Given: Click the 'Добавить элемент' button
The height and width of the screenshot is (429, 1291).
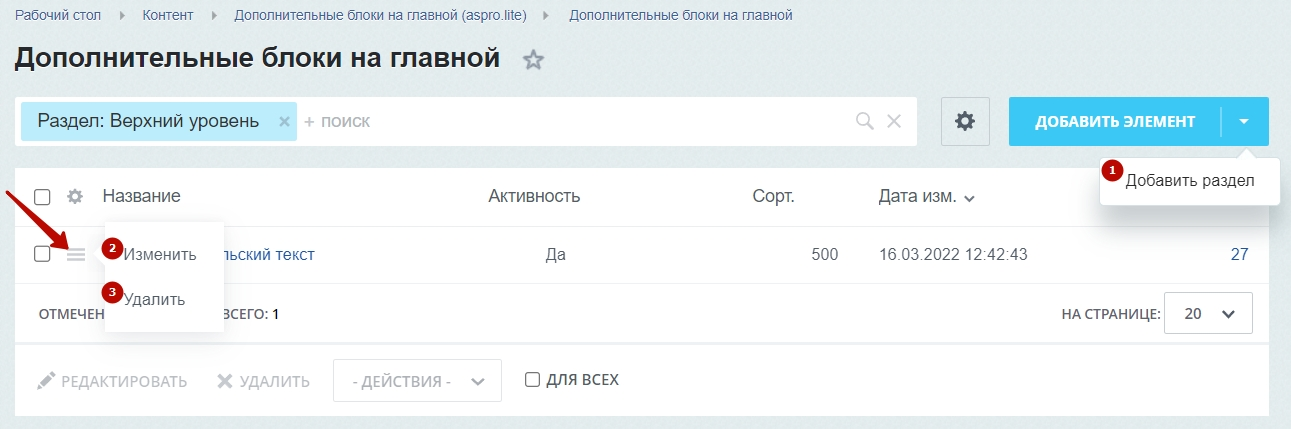Looking at the screenshot, I should pos(1115,121).
